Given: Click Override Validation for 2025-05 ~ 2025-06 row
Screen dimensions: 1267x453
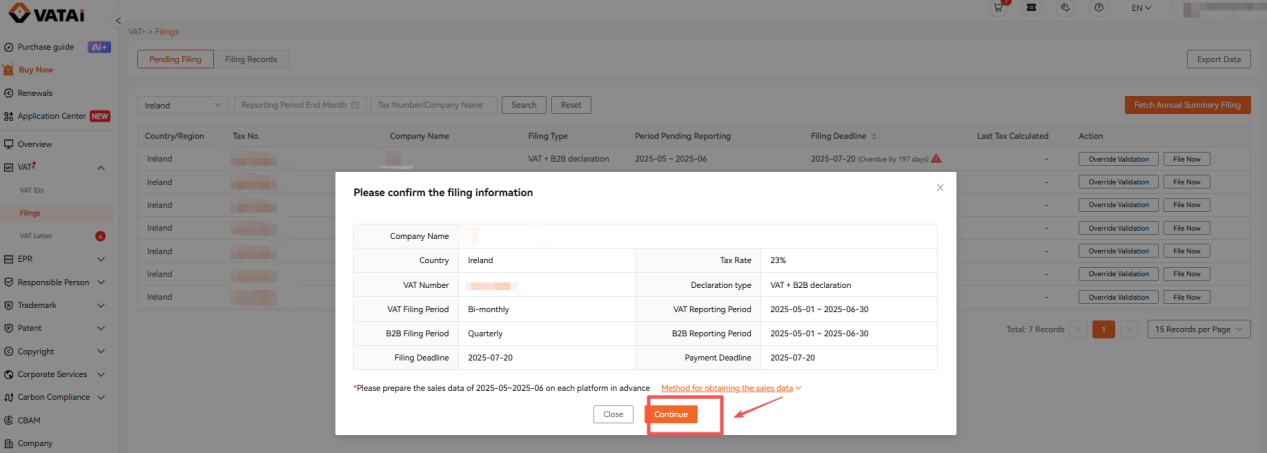Looking at the screenshot, I should pyautogui.click(x=1119, y=158).
